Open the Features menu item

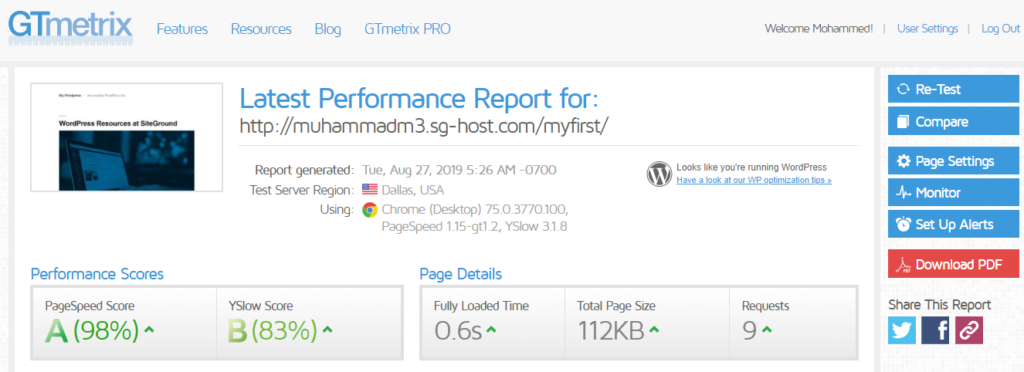click(x=182, y=29)
